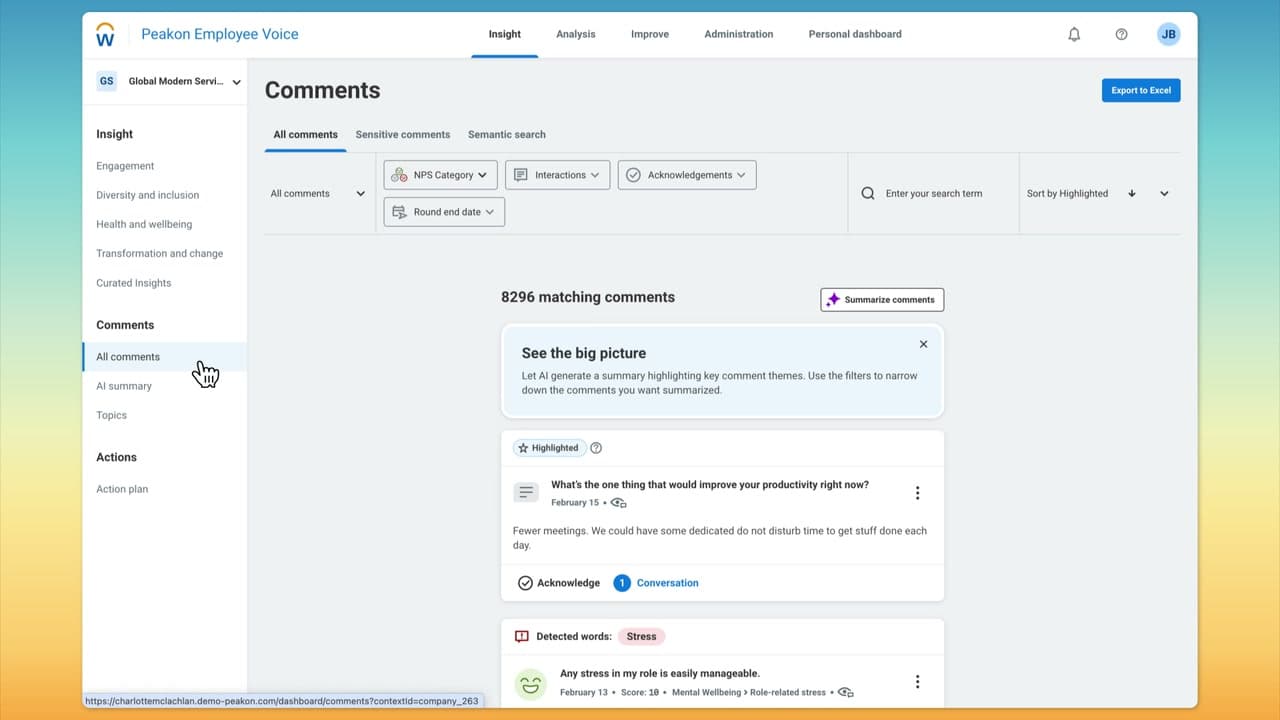The width and height of the screenshot is (1280, 720).
Task: Switch to the Semantic search tab
Action: [x=507, y=134]
